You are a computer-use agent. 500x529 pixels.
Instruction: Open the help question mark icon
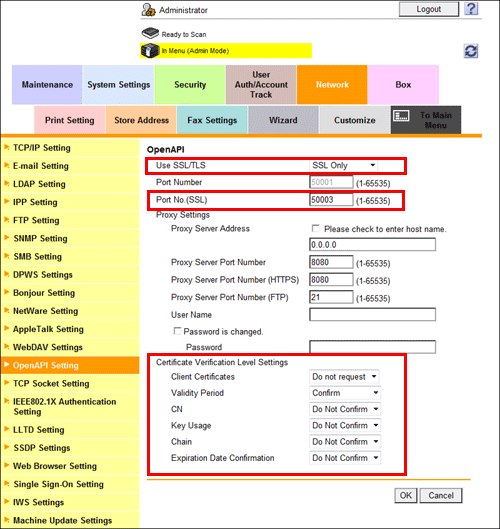[x=471, y=9]
